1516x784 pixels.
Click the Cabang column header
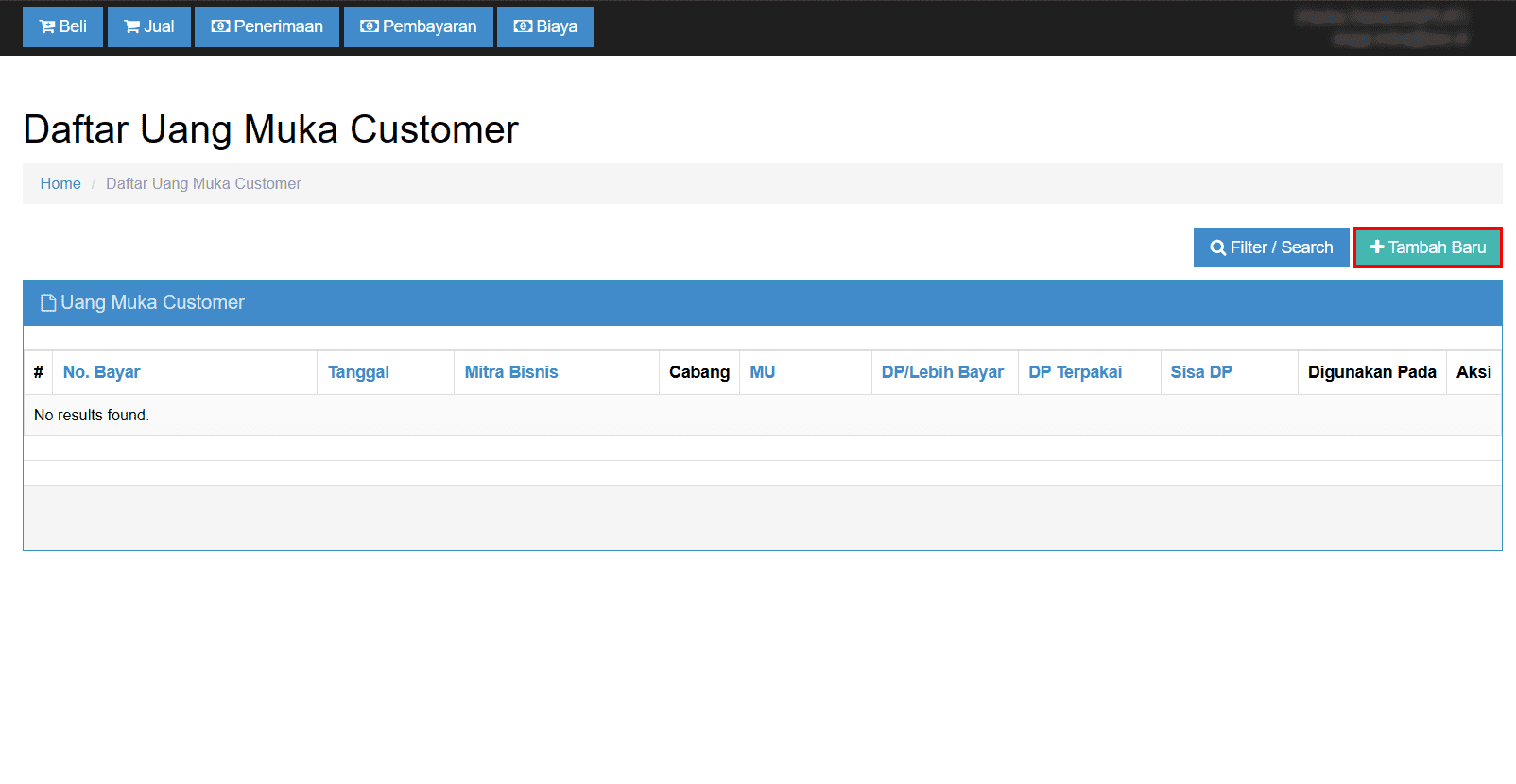tap(699, 372)
